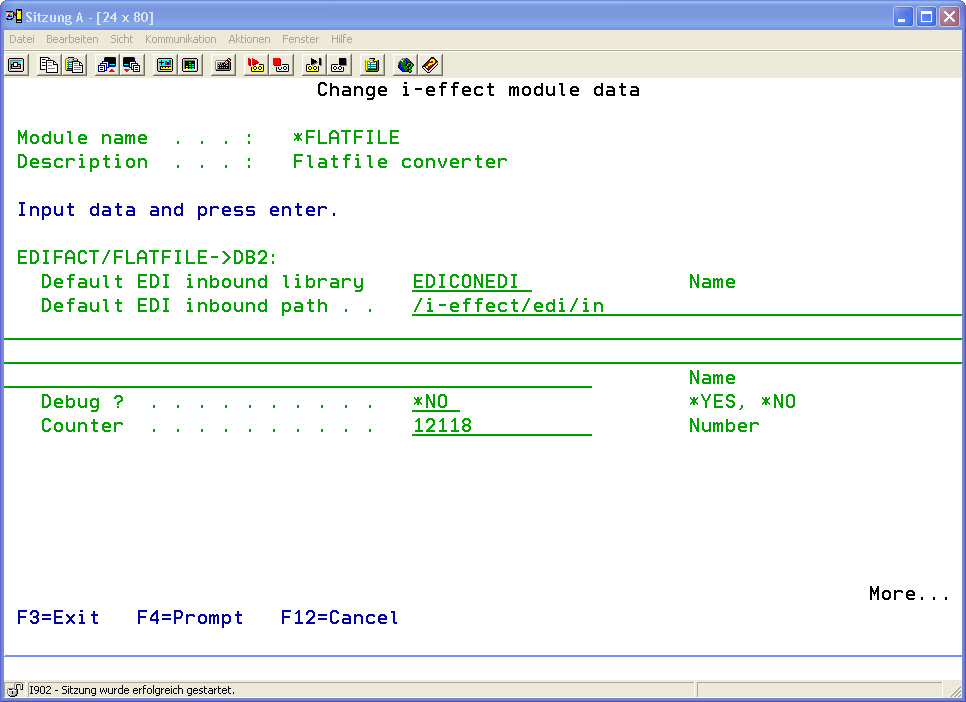Click into the Debug *NO field
This screenshot has height=702, width=966.
(435, 402)
